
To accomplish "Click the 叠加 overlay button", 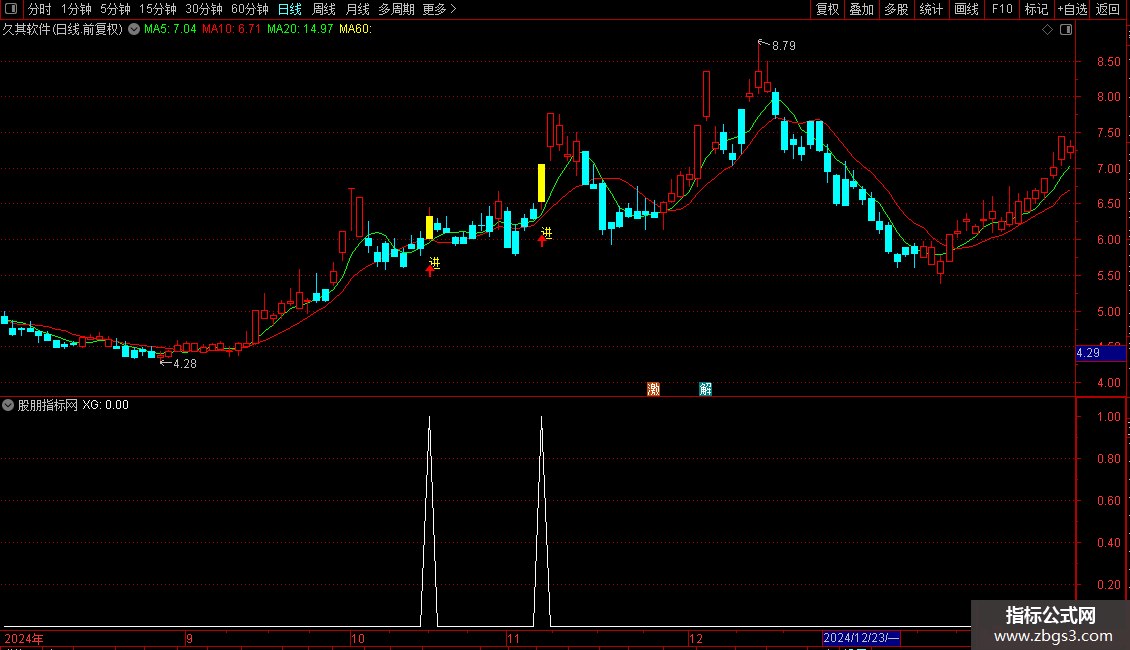I will (861, 9).
